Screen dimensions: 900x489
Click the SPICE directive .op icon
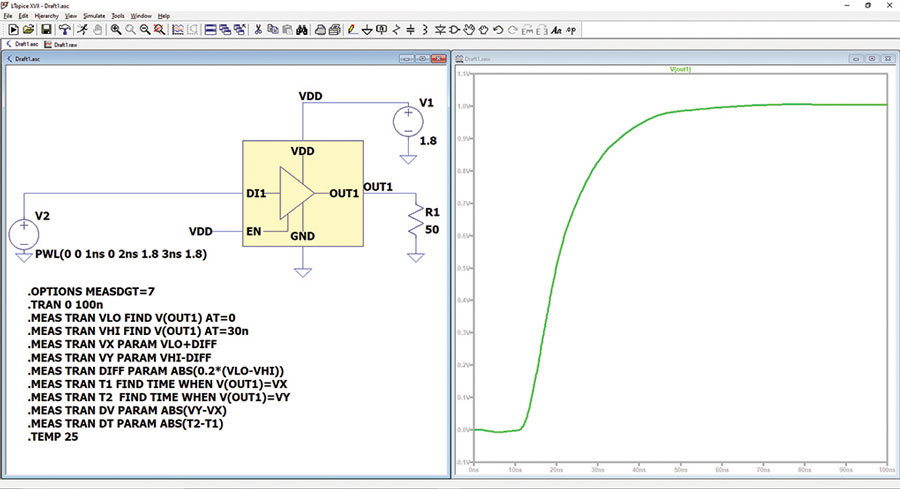571,30
